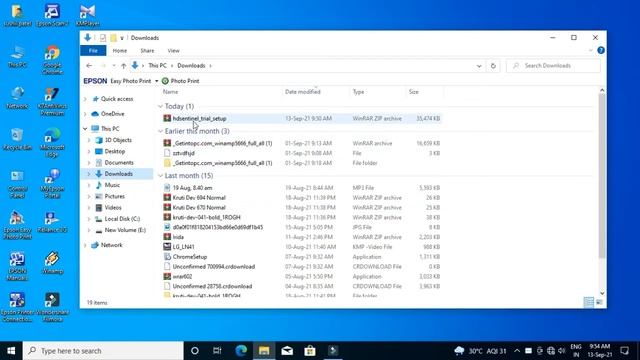Click This PC in address bar
640x360 pixels.
pyautogui.click(x=157, y=66)
